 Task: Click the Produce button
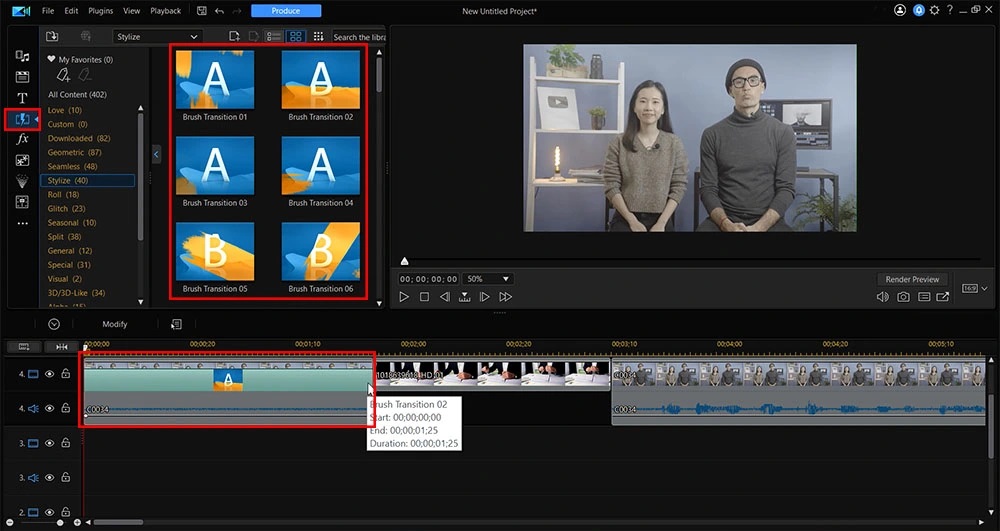(286, 11)
